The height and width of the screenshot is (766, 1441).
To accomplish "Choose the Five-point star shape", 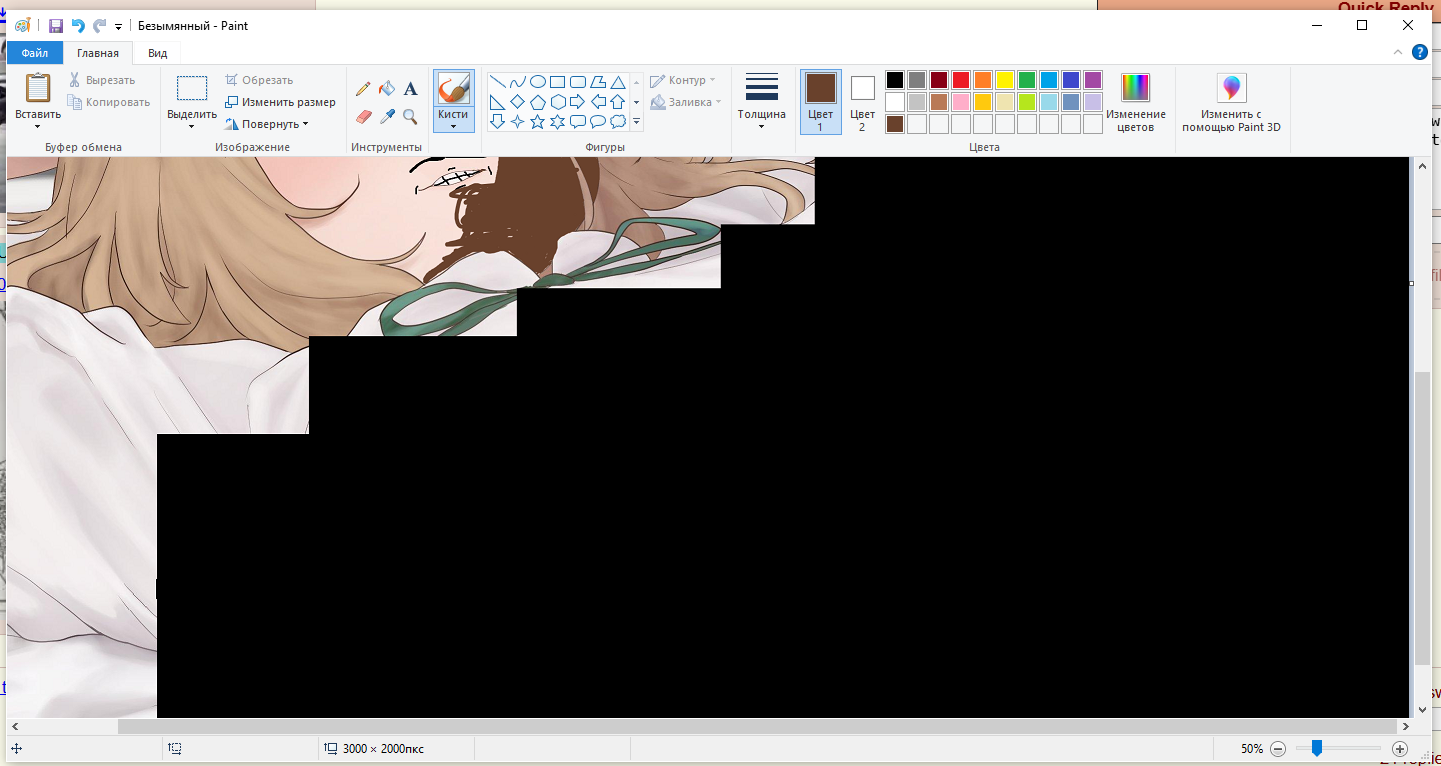I will pos(537,122).
